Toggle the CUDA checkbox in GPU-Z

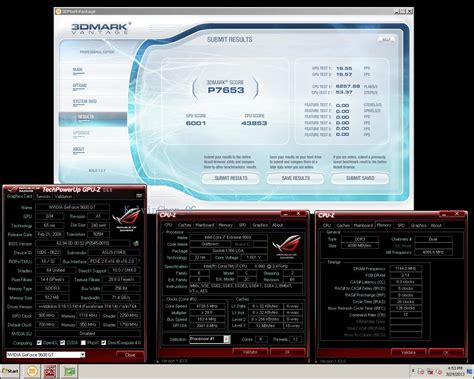62,343
